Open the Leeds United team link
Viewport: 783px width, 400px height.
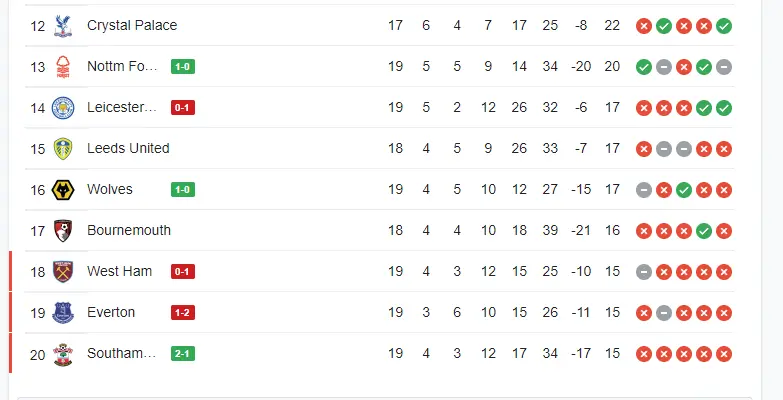pyautogui.click(x=128, y=148)
